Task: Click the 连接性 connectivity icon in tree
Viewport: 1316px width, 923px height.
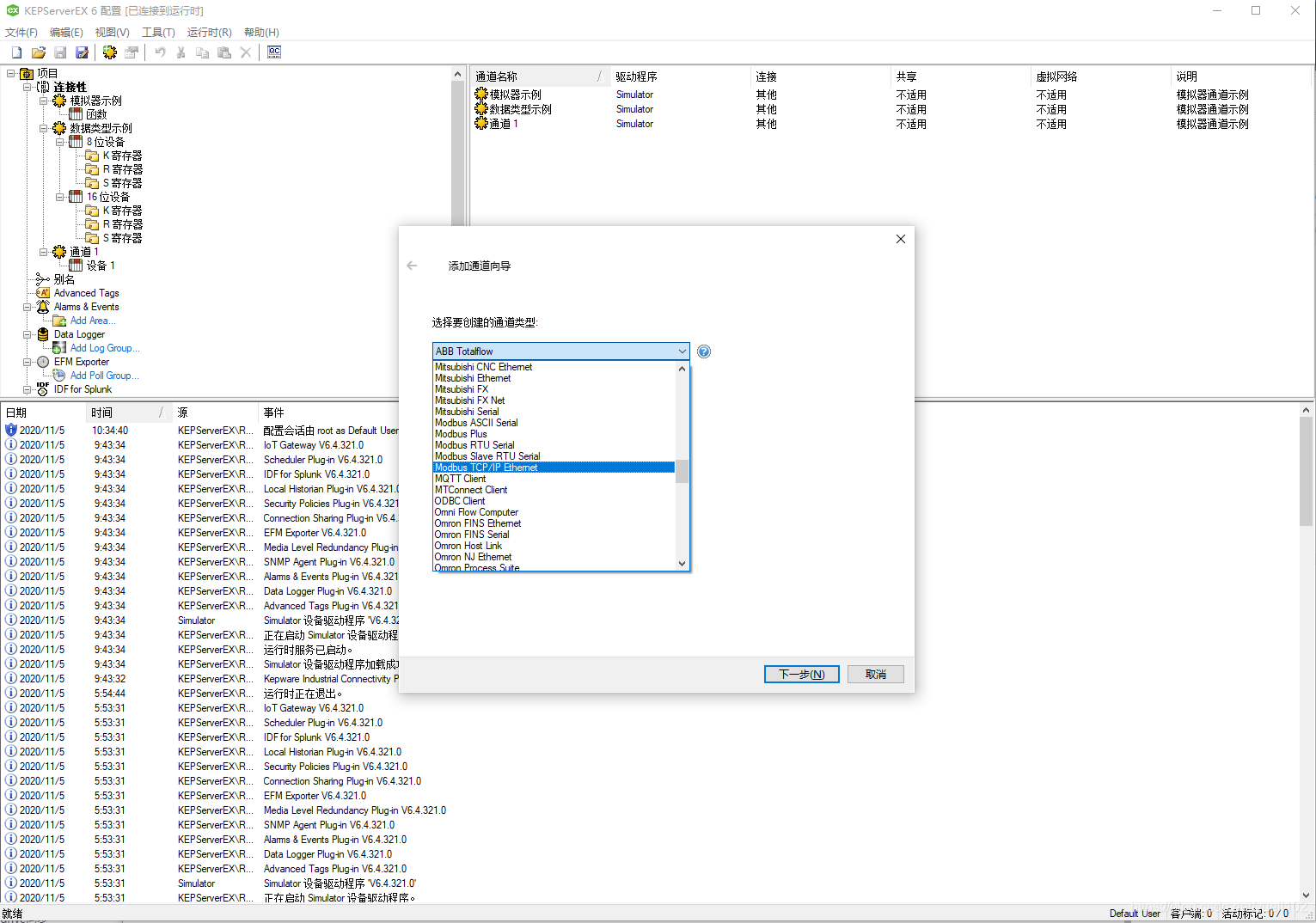Action: coord(43,87)
